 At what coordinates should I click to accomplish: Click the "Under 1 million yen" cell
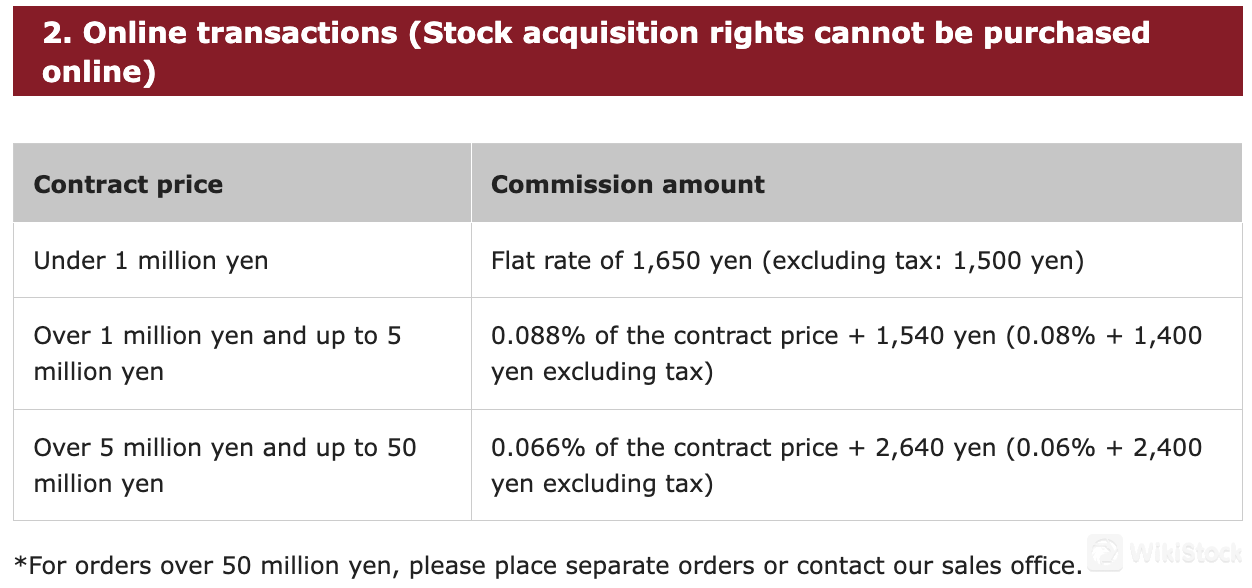(151, 261)
